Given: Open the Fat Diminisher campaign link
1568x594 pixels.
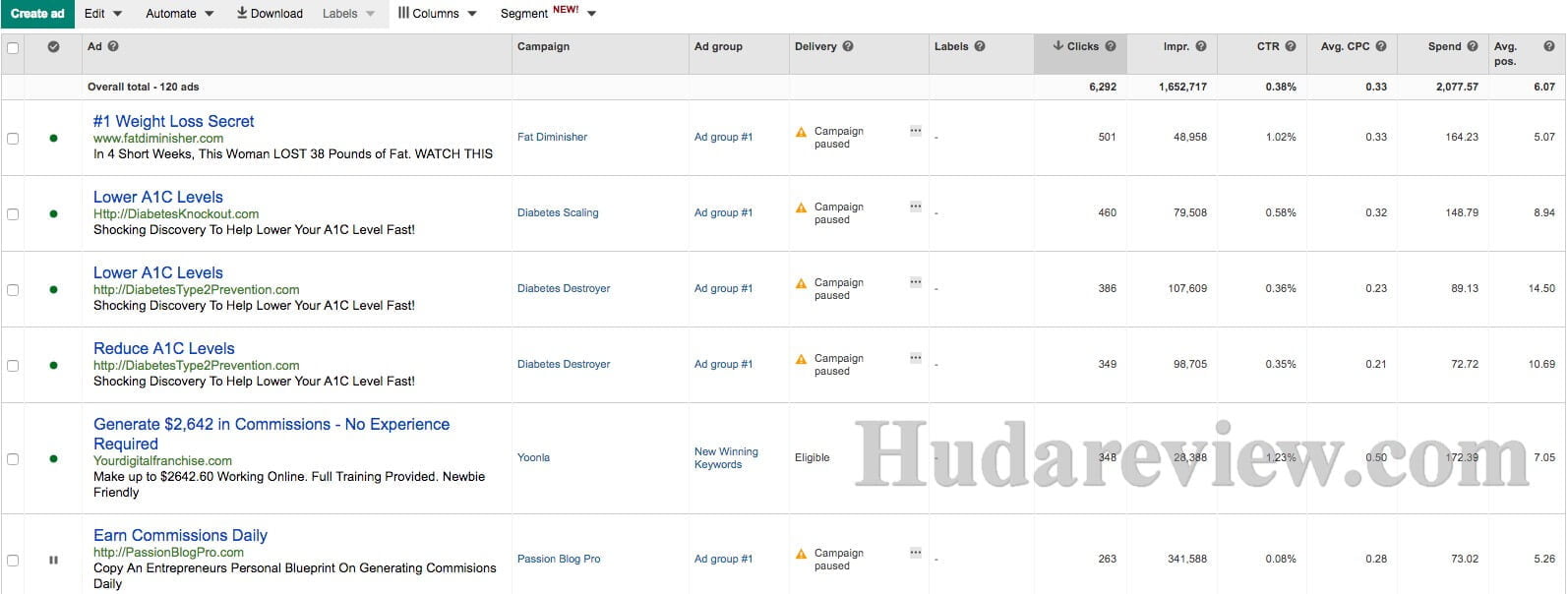Looking at the screenshot, I should (x=552, y=138).
